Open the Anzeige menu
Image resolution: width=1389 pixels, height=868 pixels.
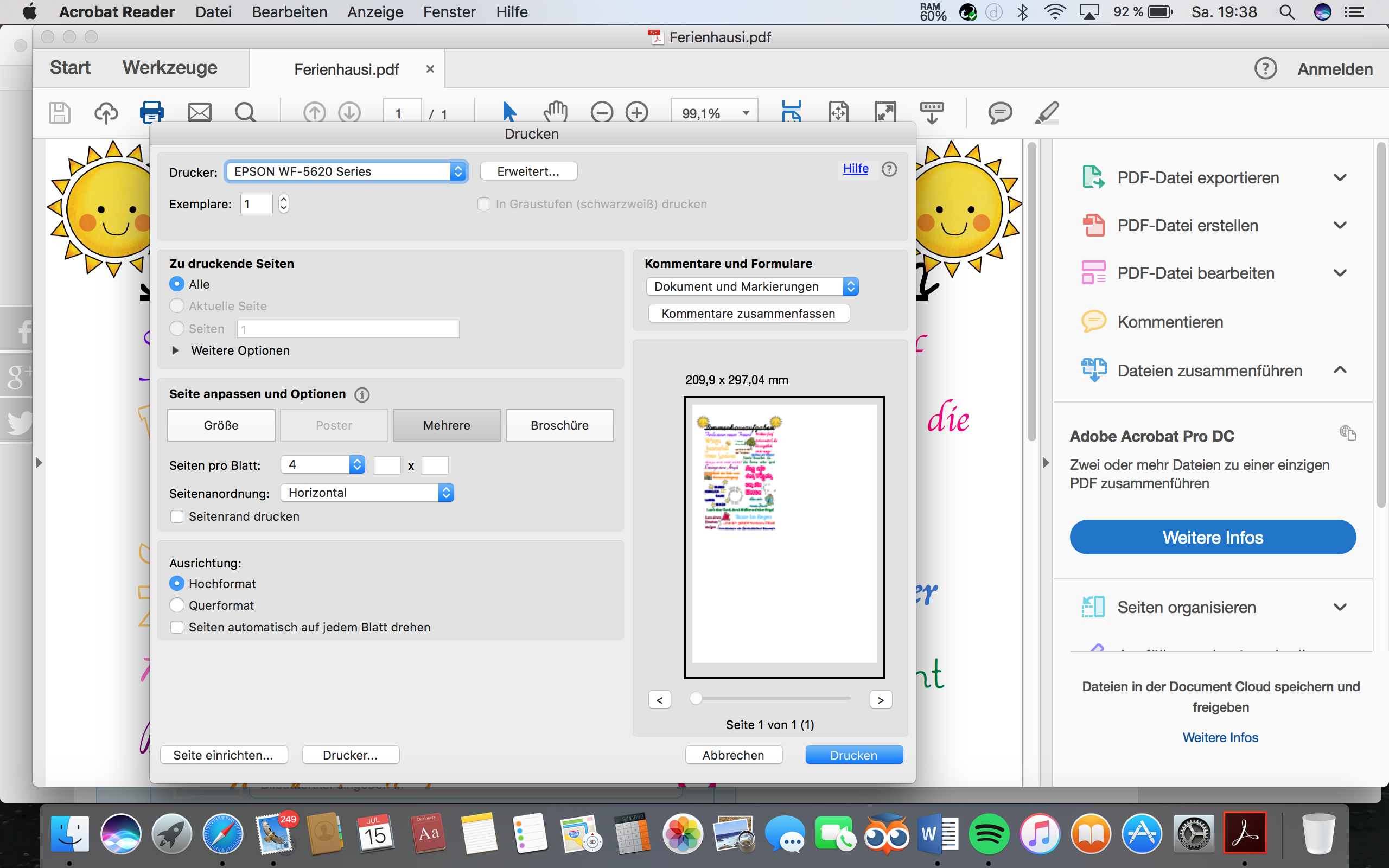(375, 12)
